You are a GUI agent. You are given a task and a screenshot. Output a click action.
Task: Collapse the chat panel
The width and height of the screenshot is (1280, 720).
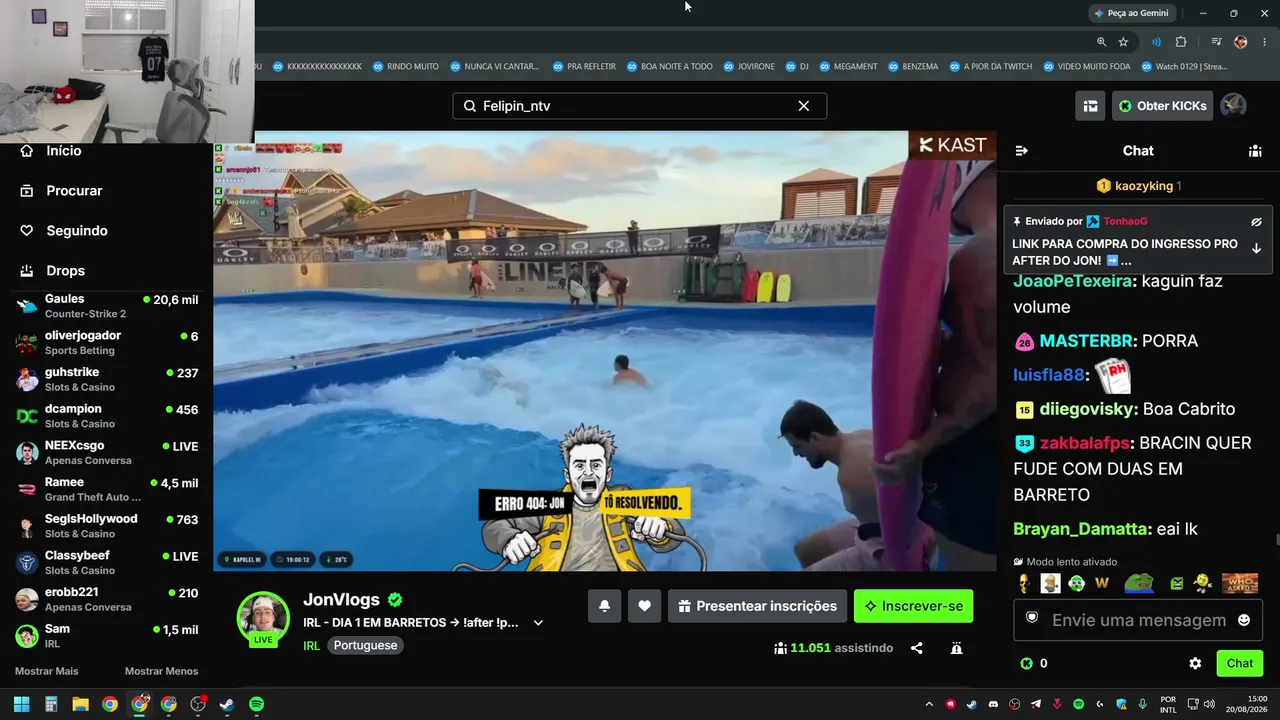(x=1021, y=151)
